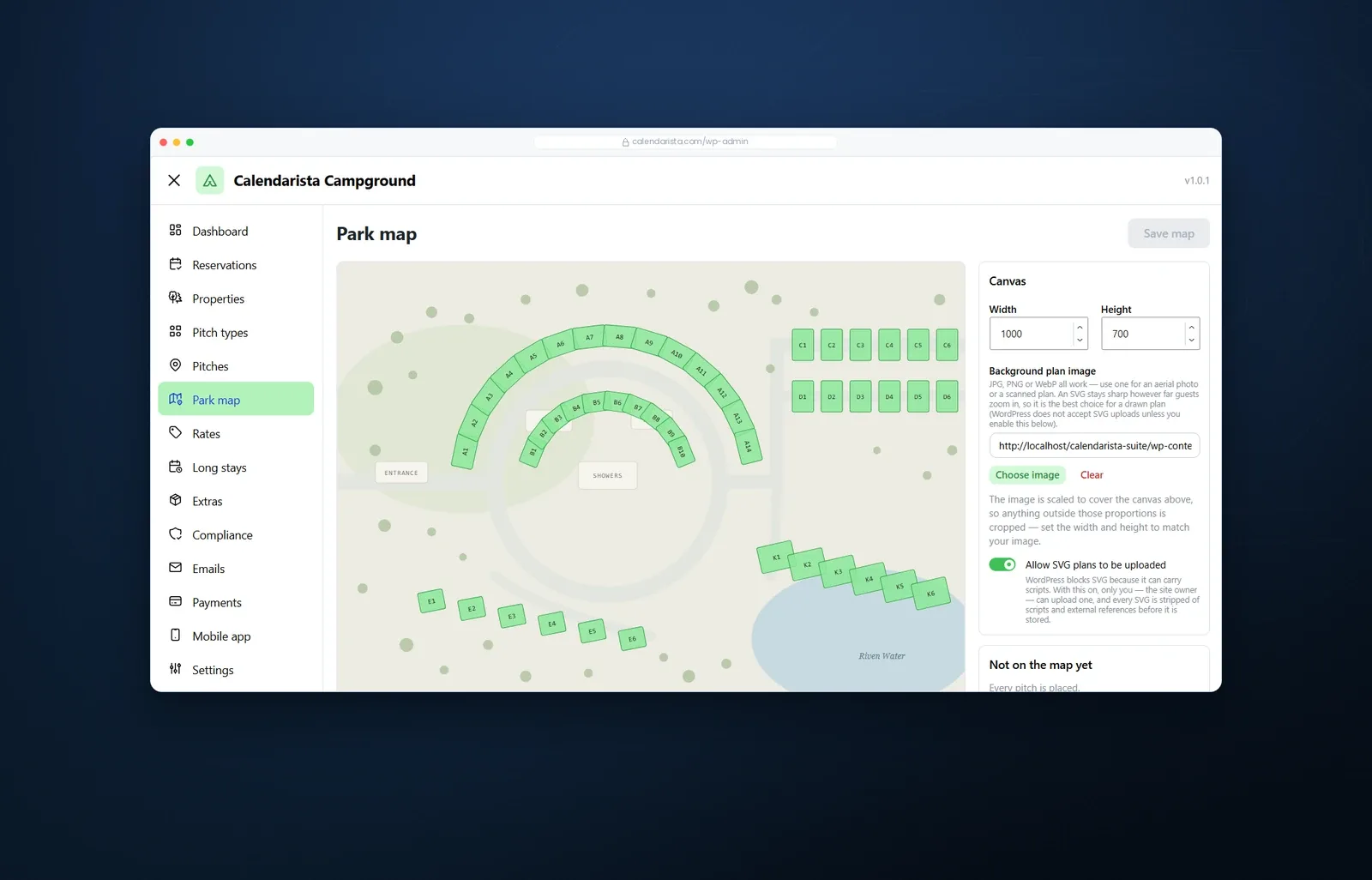
Task: Select pitch B10 on the inner arc
Action: 681,450
